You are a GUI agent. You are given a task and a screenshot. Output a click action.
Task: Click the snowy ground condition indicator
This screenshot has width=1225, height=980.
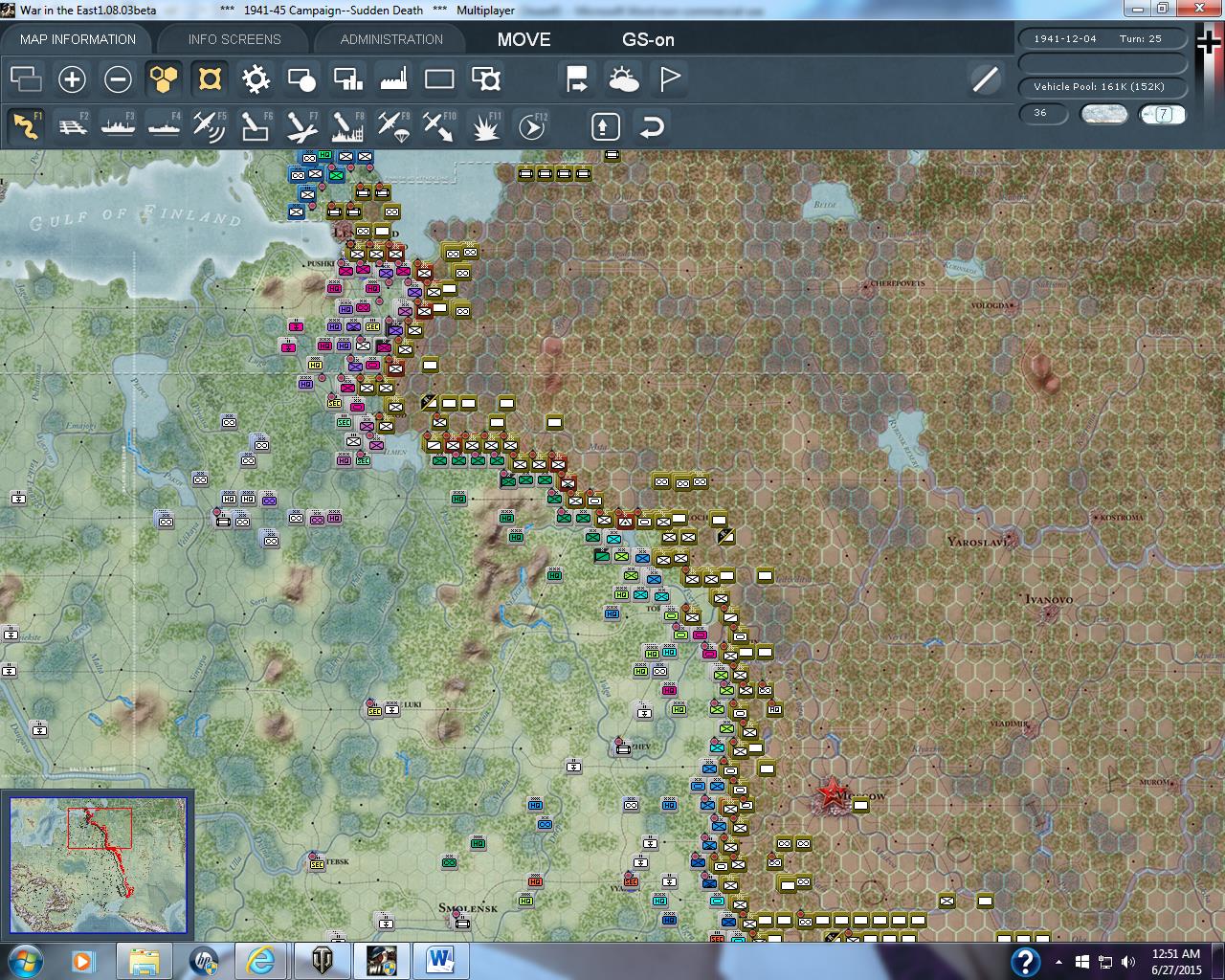pyautogui.click(x=1103, y=114)
